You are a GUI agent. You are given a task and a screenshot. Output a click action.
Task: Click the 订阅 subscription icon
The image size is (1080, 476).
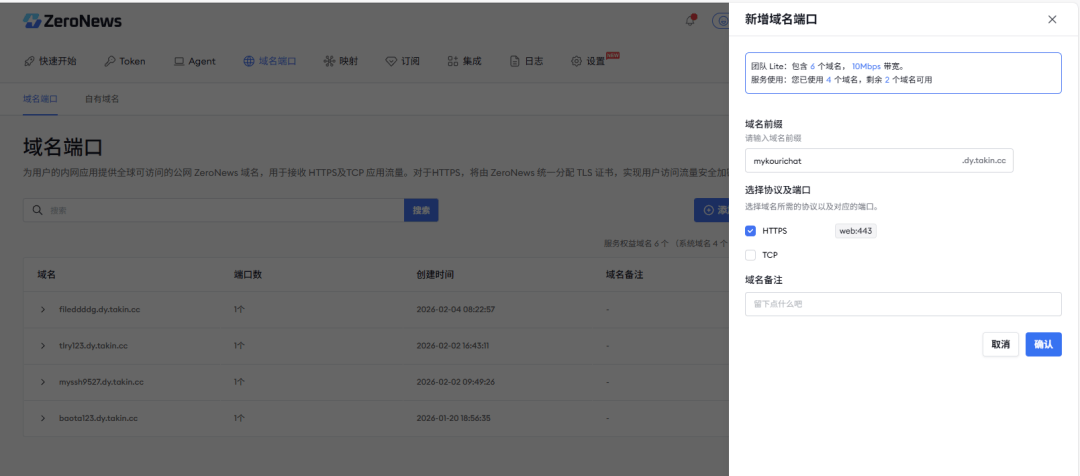[x=391, y=61]
